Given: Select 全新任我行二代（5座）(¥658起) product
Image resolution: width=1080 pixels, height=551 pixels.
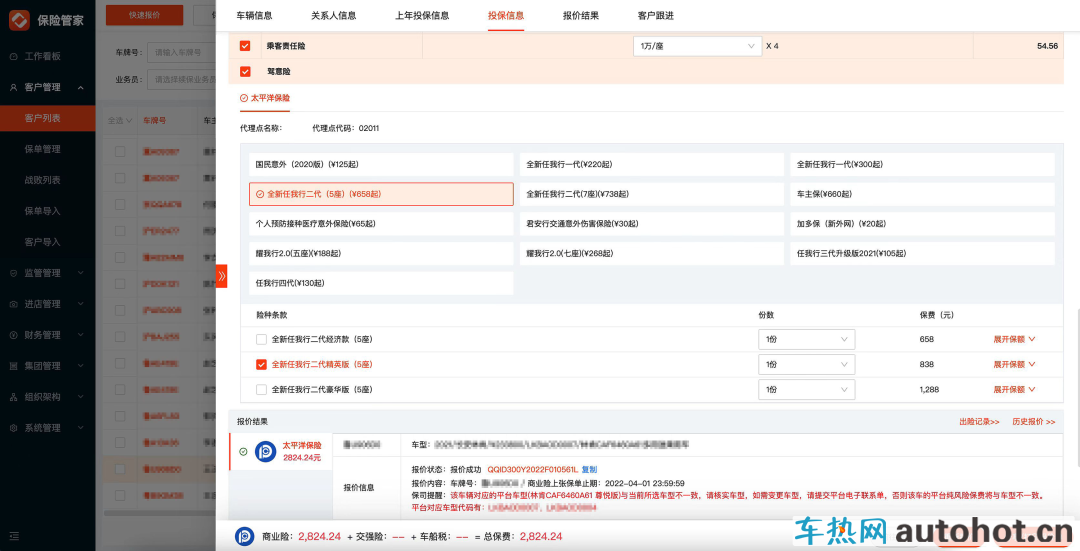Looking at the screenshot, I should point(381,194).
